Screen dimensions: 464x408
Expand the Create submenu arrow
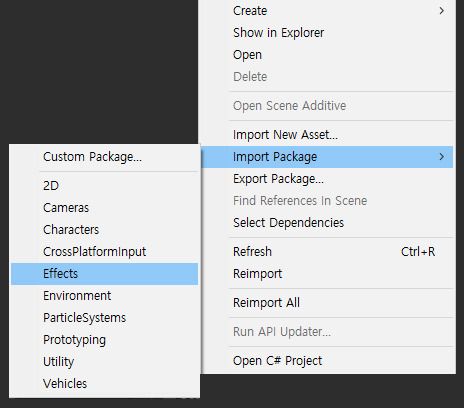coord(442,11)
